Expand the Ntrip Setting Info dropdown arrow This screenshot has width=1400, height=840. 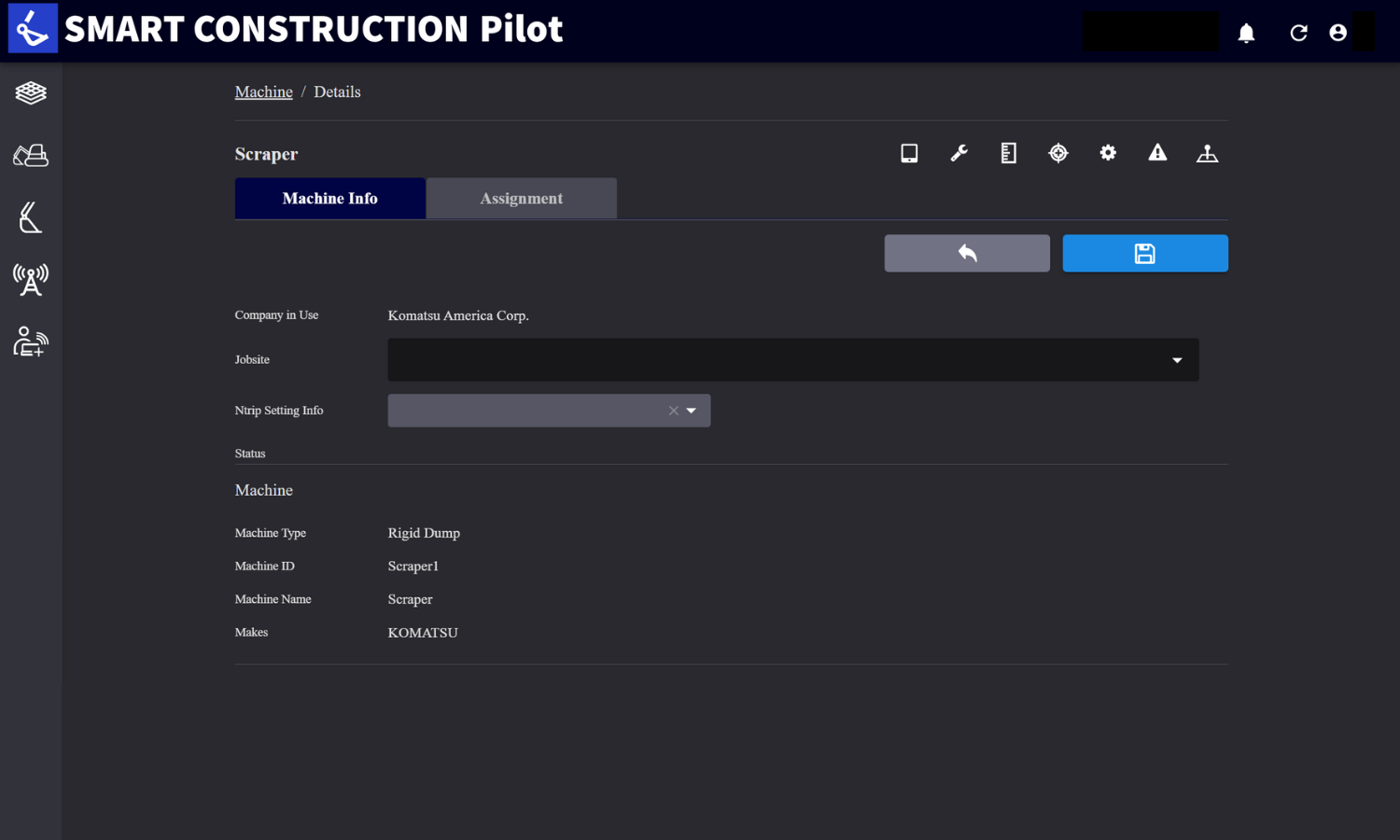(x=692, y=411)
